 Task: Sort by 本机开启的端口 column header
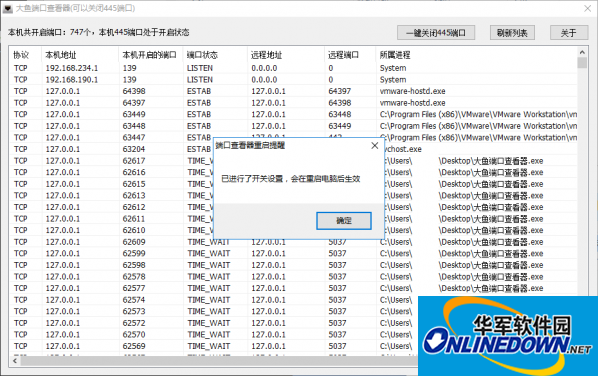pos(151,55)
